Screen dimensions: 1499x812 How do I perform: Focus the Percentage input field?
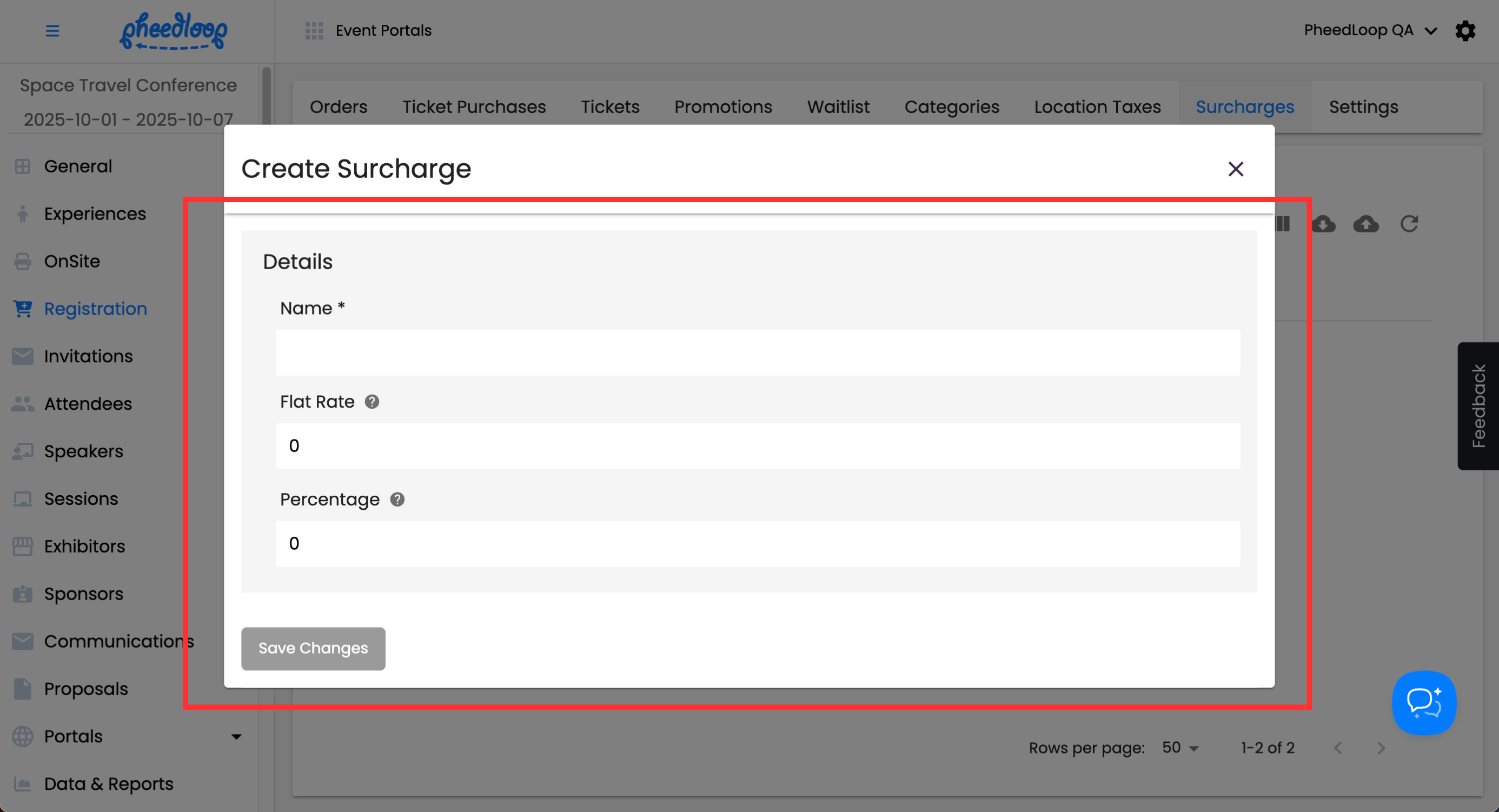758,544
